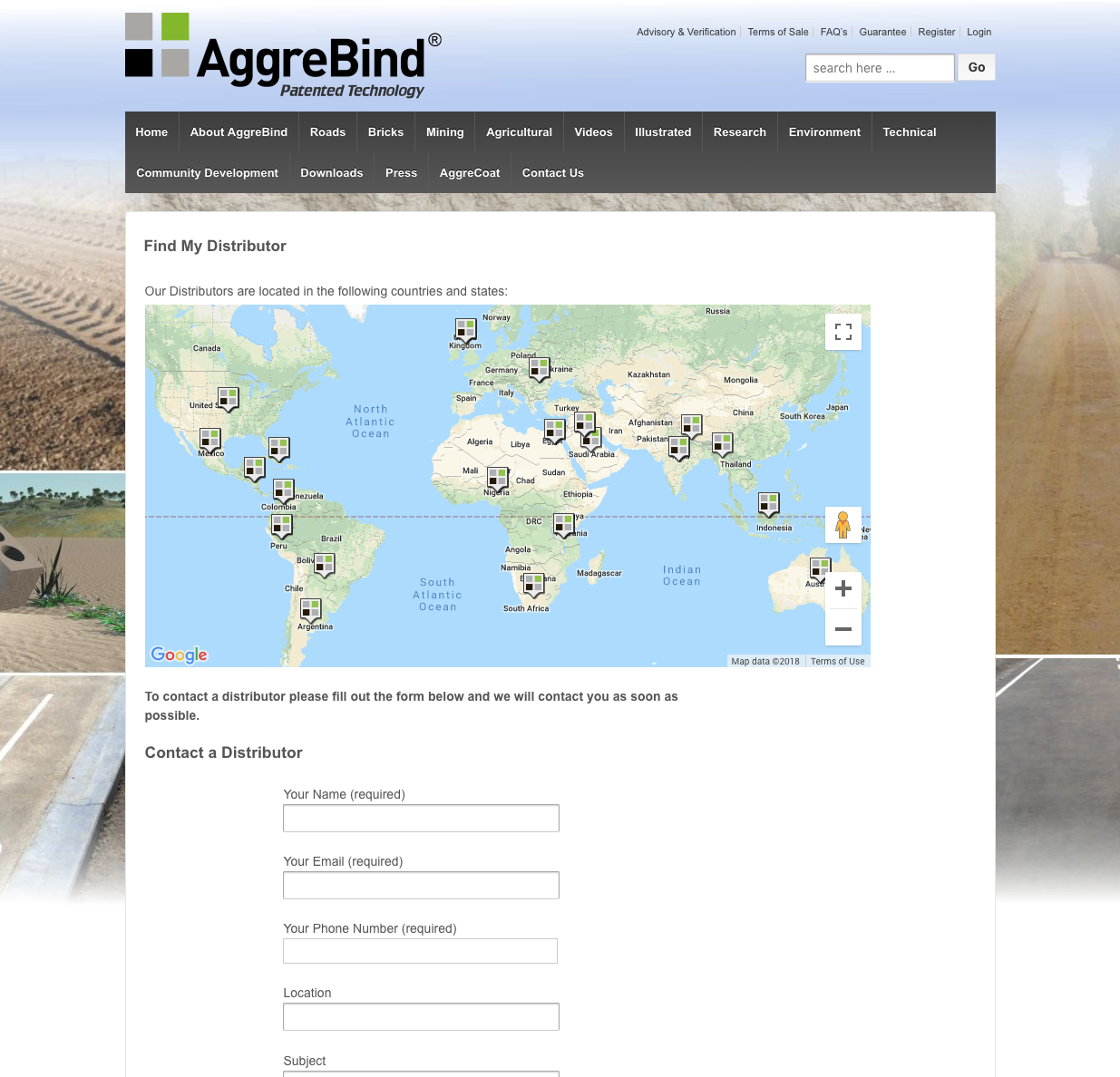
Task: Open the Videos page
Action: click(593, 132)
